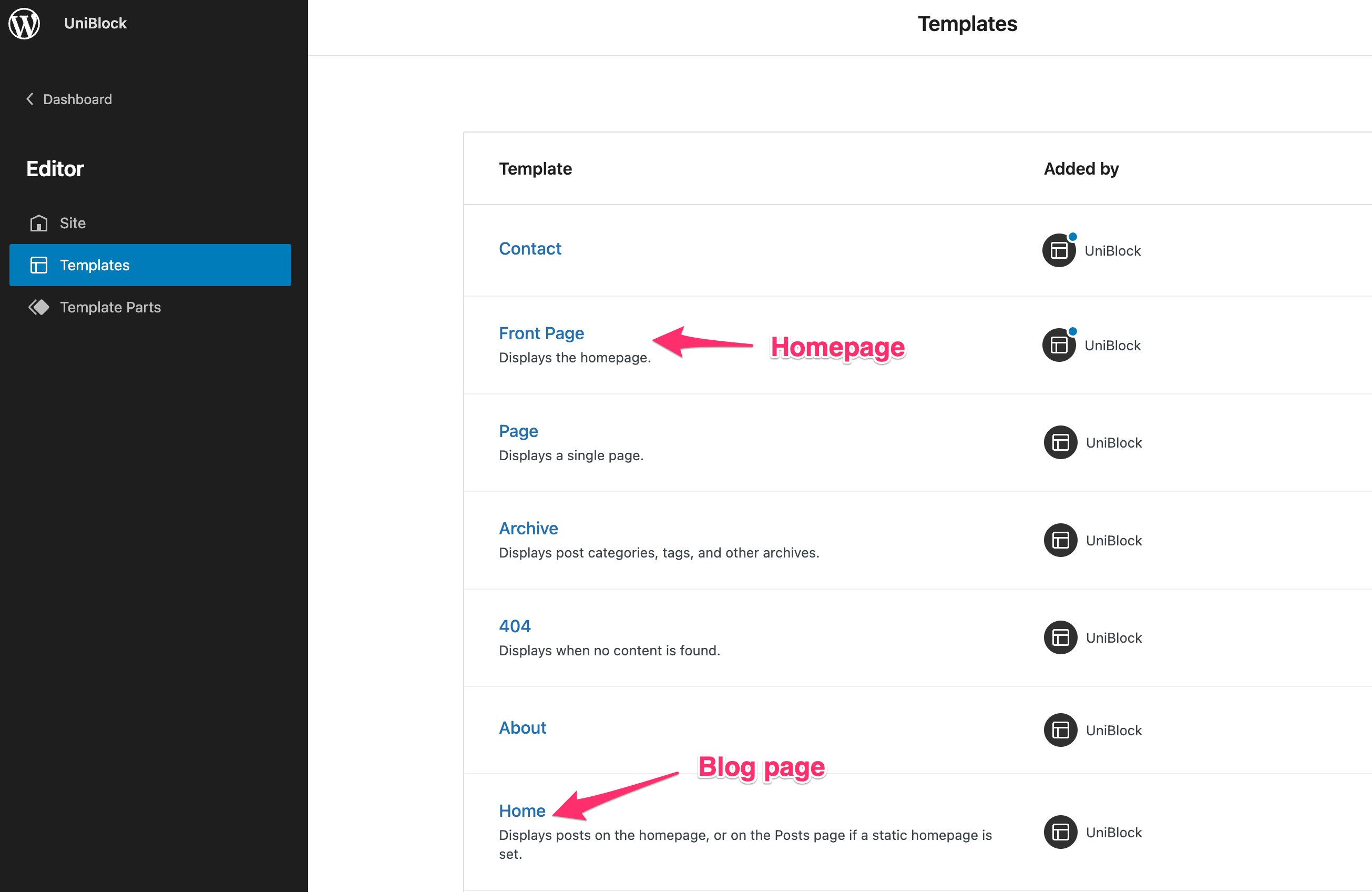Open the Archive template link

point(528,528)
